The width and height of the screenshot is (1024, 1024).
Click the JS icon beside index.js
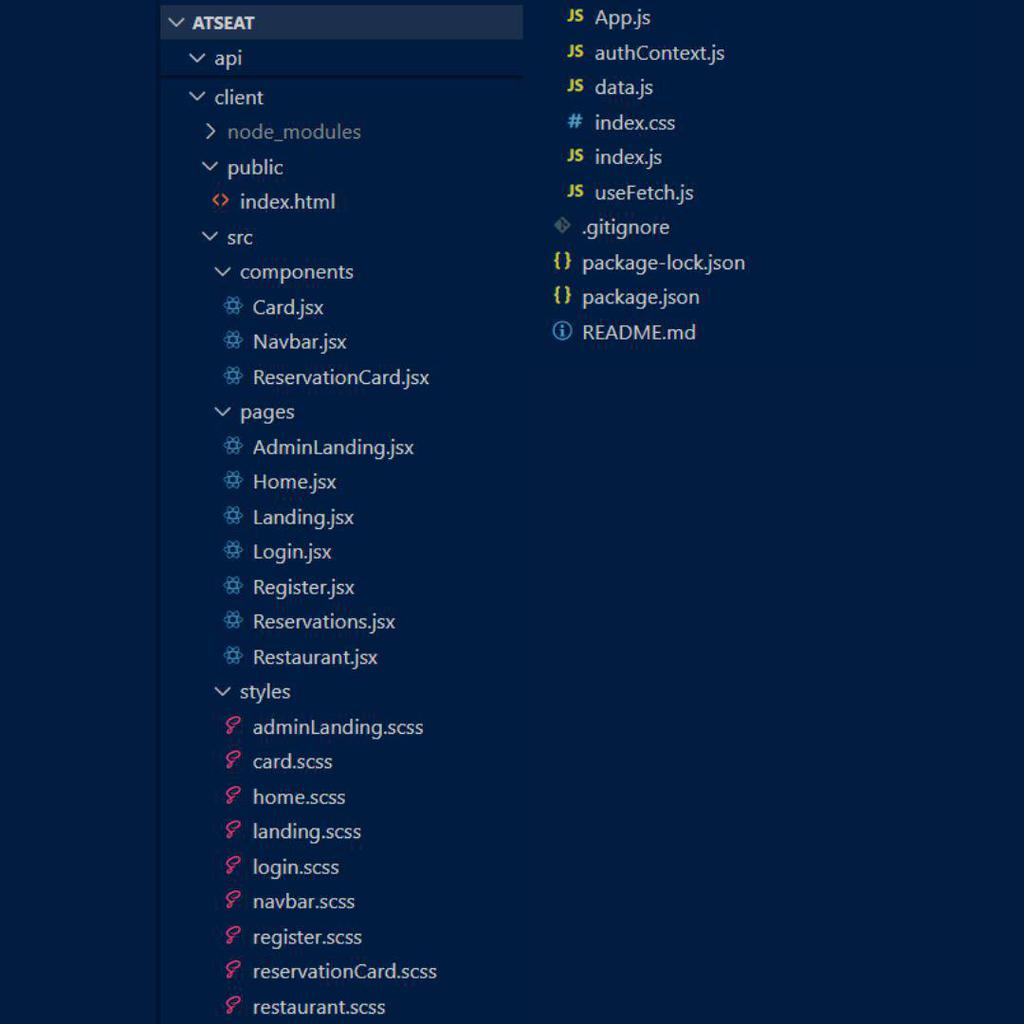coord(575,155)
